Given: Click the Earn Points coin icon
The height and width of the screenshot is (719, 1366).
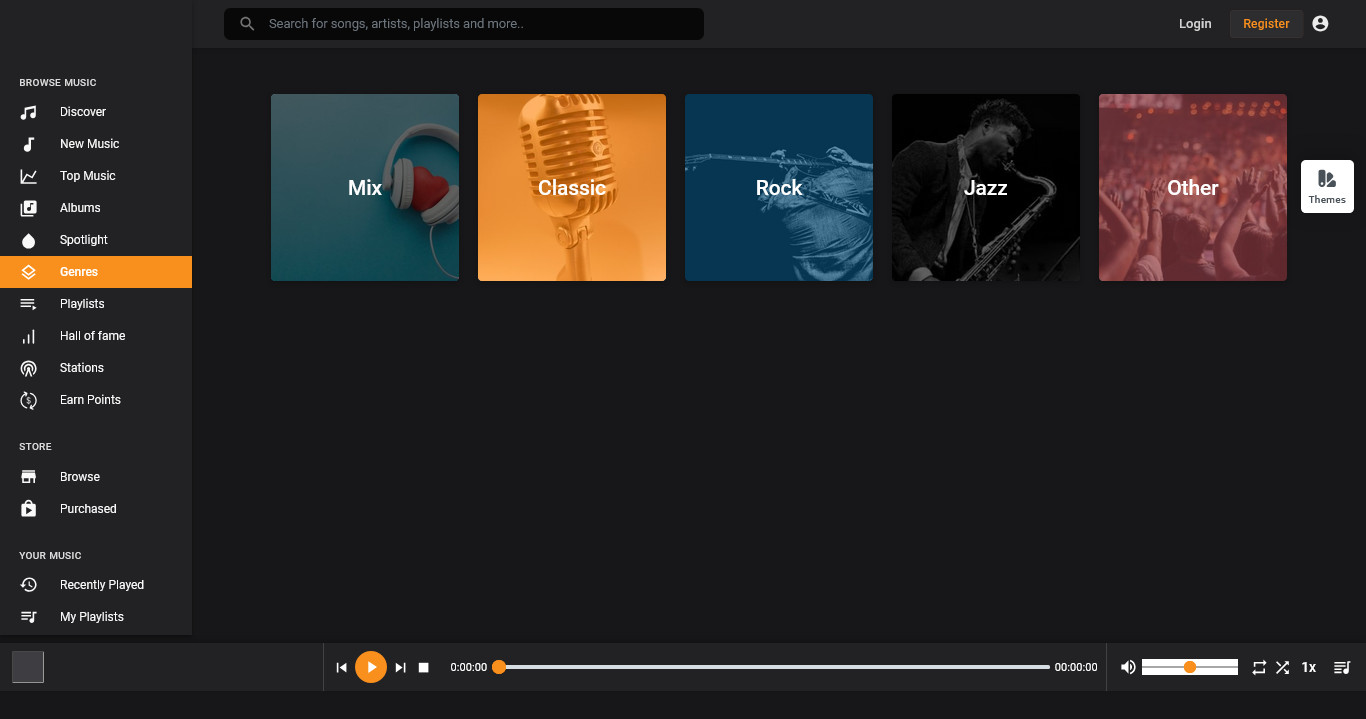Looking at the screenshot, I should tap(29, 400).
